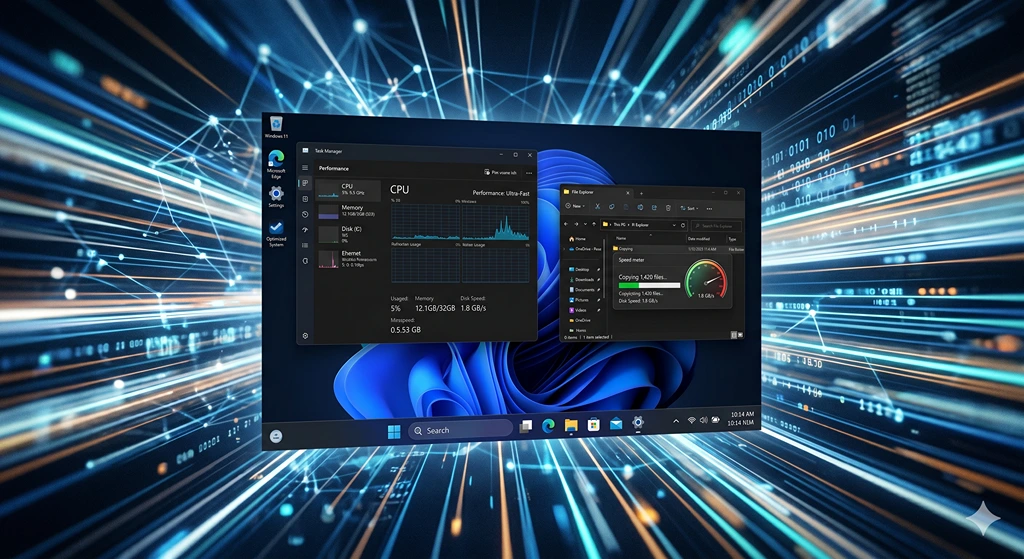Screen dimensions: 1024x559
Task: Select Processes icon in Task Manager sidebar
Action: tap(305, 183)
